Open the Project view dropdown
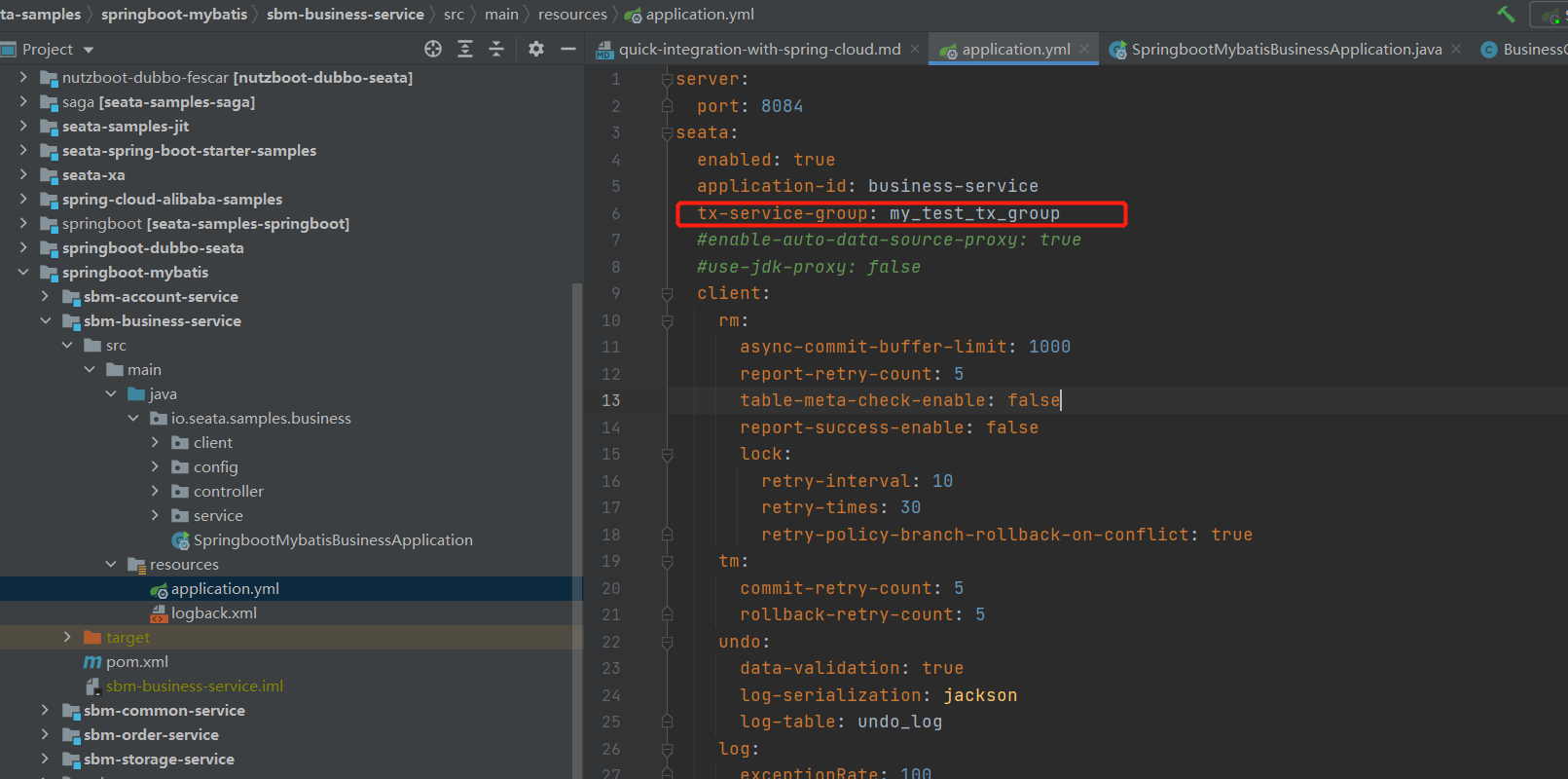Viewport: 1568px width, 779px height. [x=89, y=50]
